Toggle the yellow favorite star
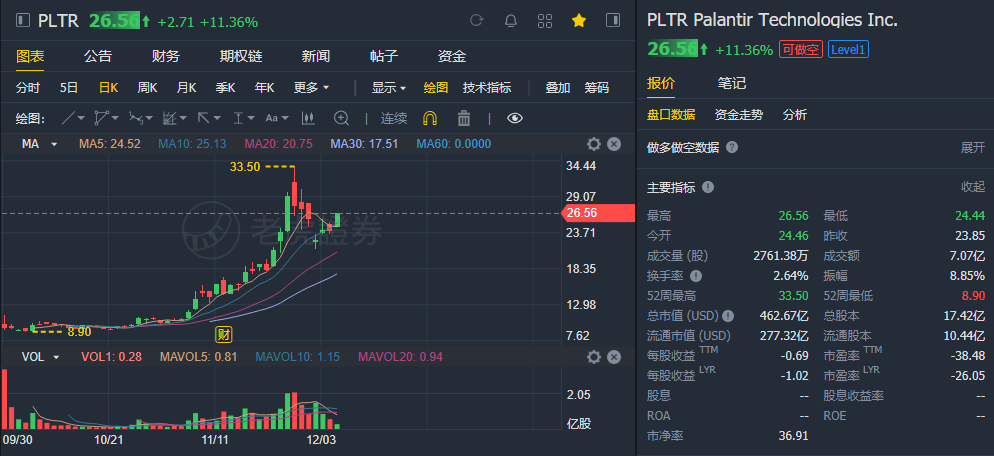 (579, 21)
